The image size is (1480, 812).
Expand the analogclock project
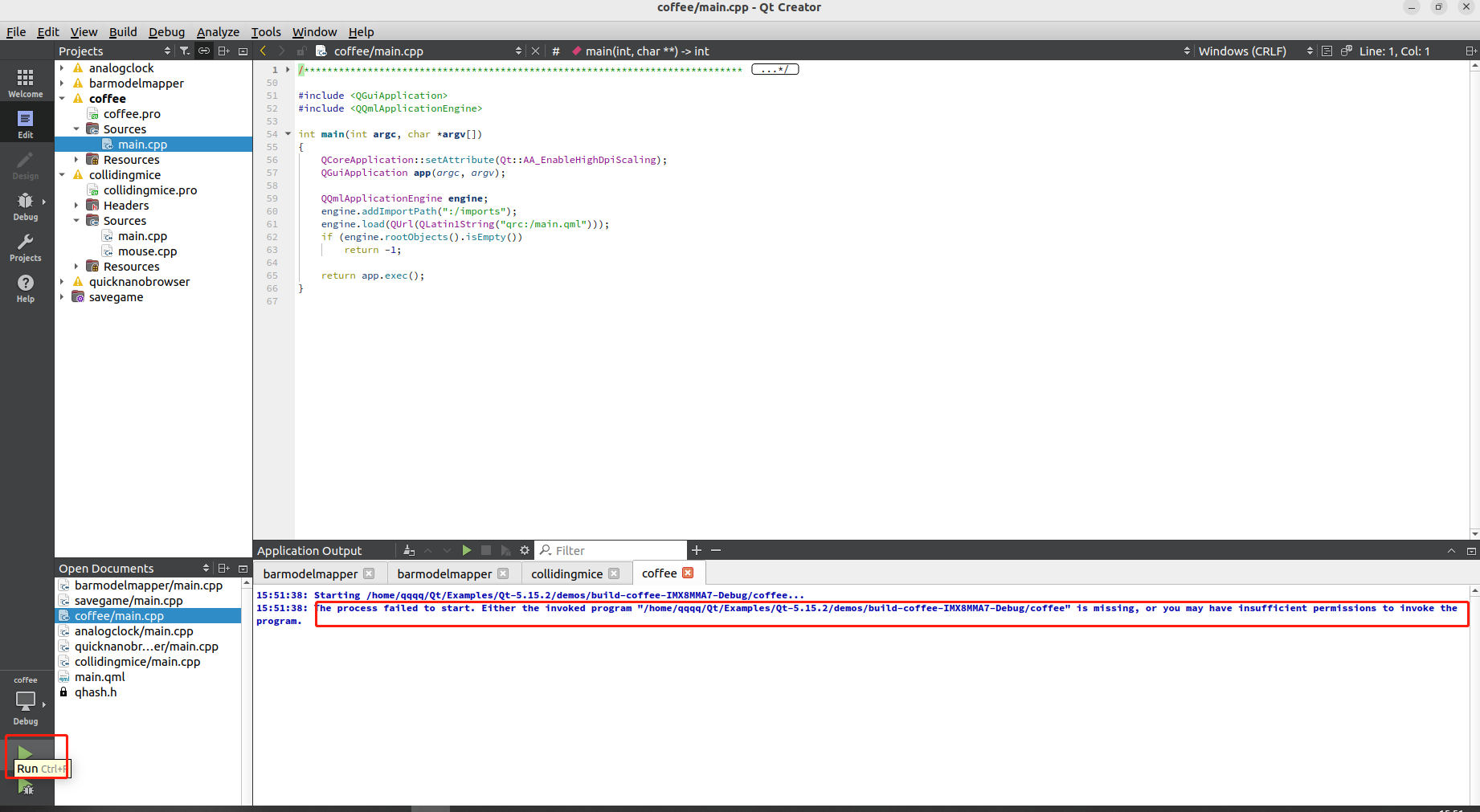(x=62, y=68)
